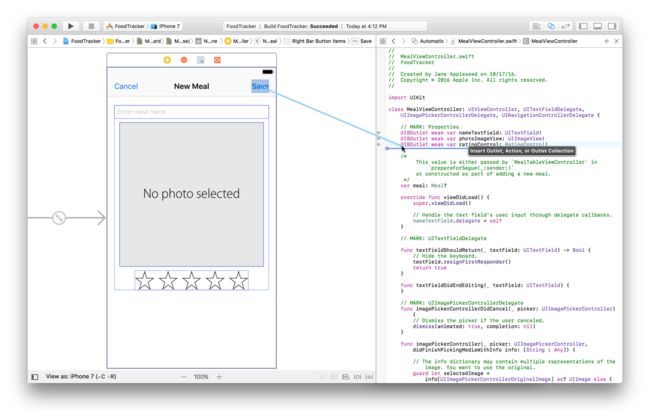Select the third star in rating control
Screen dimensions: 650x417
click(192, 281)
